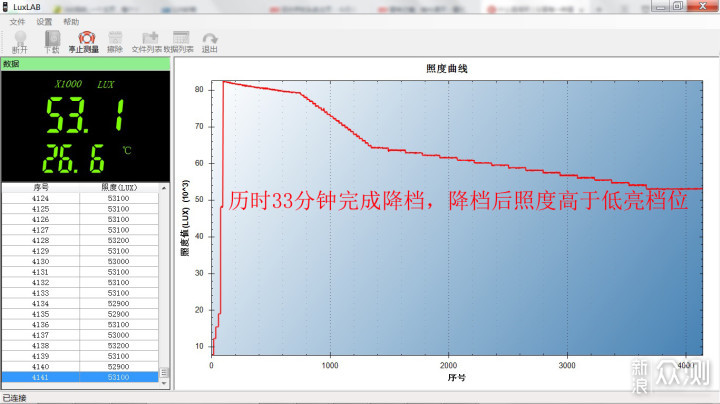Click the scroll down arrow of data table

[x=164, y=383]
